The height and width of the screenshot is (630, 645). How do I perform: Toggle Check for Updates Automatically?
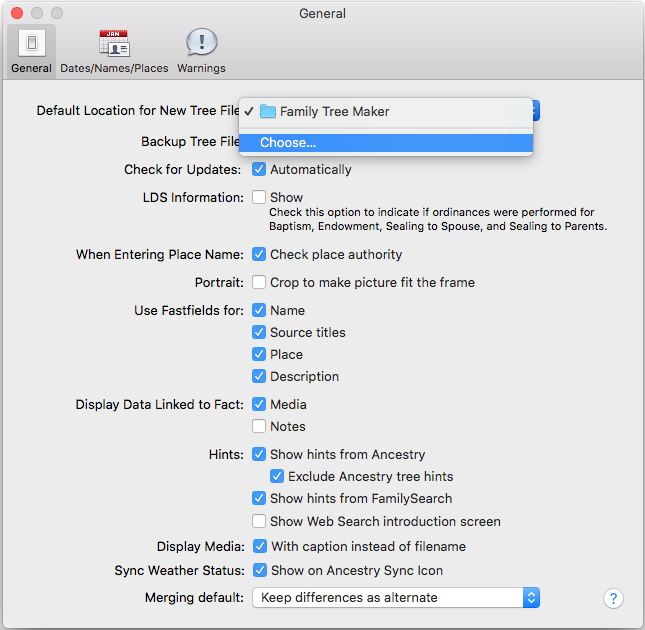[259, 169]
